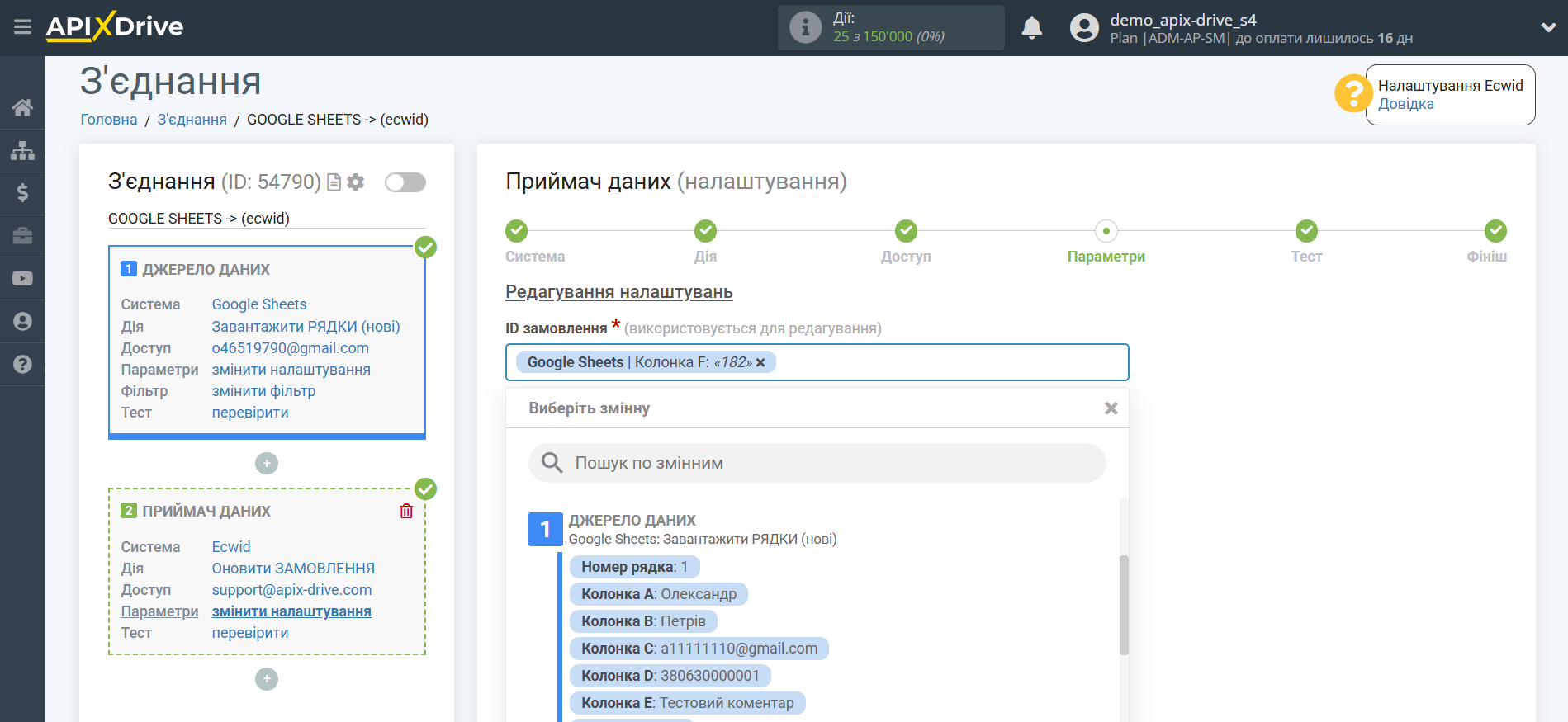This screenshot has height=722, width=1568.
Task: Open the connections sitemap sidebar icon
Action: (x=22, y=150)
